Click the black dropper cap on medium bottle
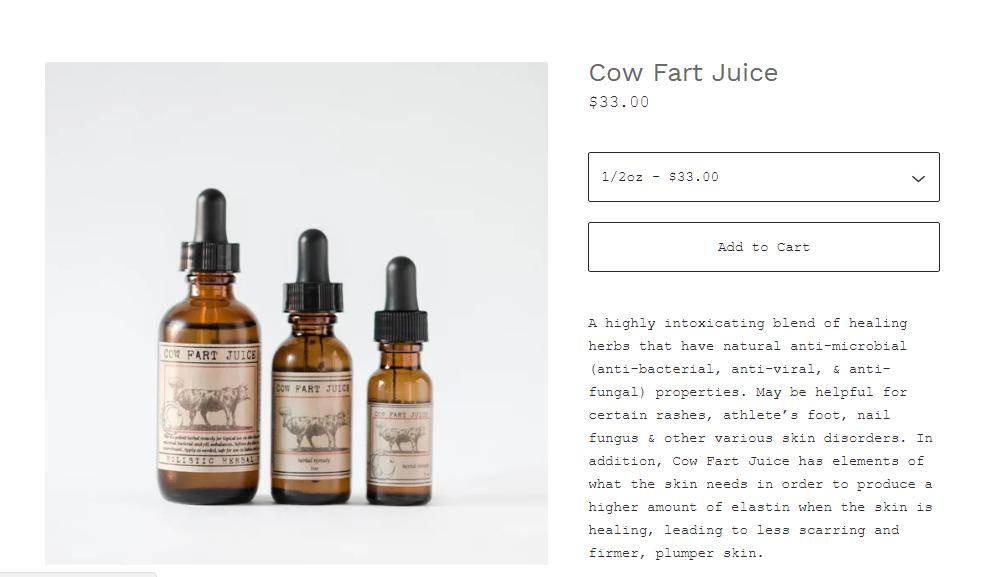 [313, 270]
